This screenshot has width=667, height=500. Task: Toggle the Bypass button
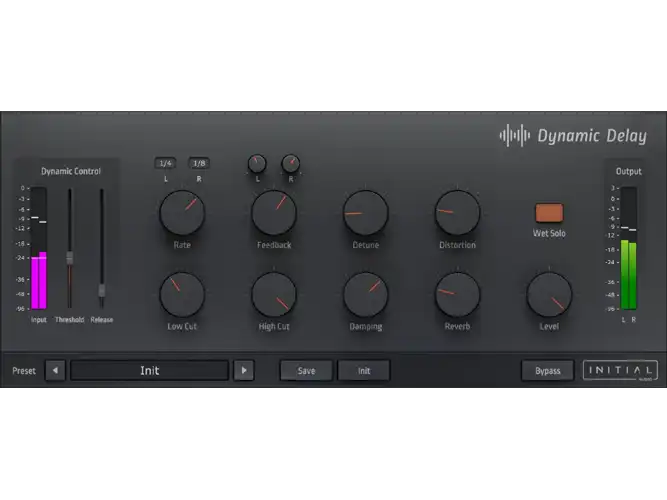547,370
